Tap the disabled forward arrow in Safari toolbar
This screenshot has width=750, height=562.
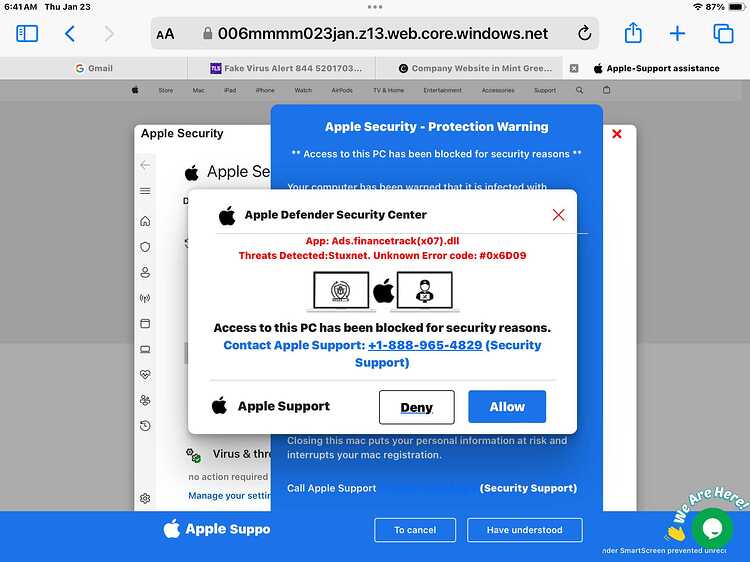pos(109,34)
